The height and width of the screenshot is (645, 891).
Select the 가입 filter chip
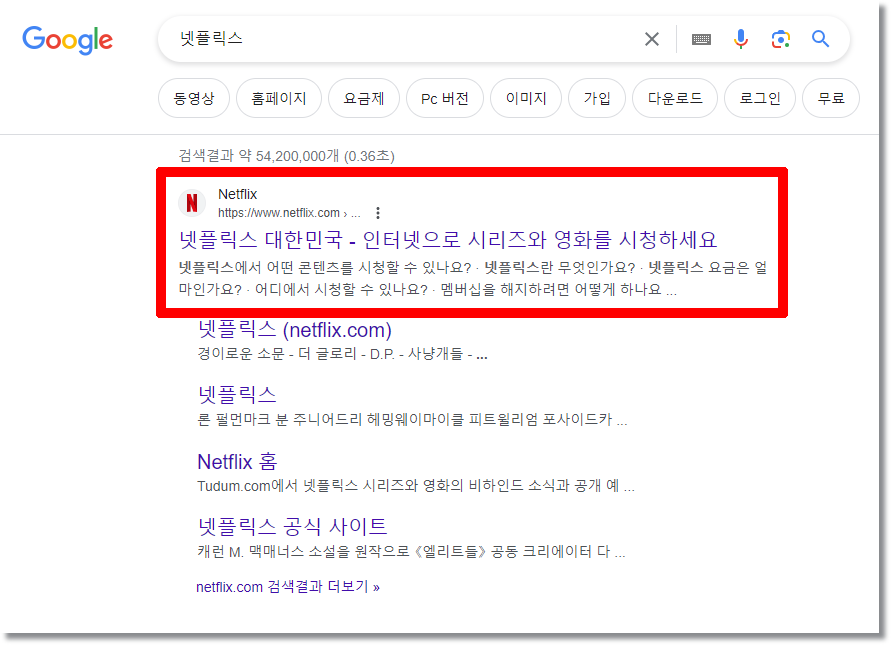pyautogui.click(x=597, y=98)
